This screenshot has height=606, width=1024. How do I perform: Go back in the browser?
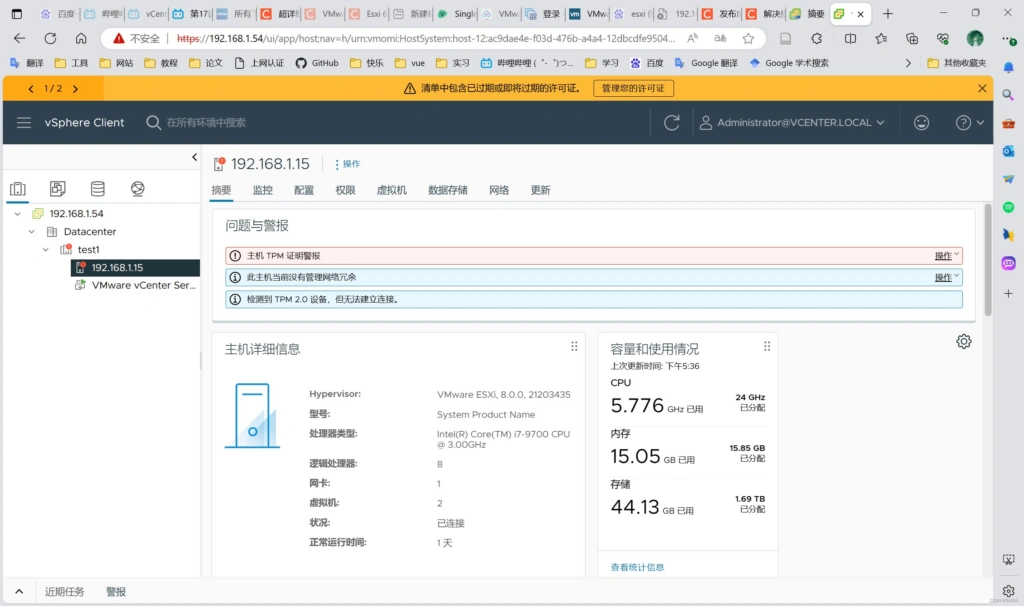[20, 39]
